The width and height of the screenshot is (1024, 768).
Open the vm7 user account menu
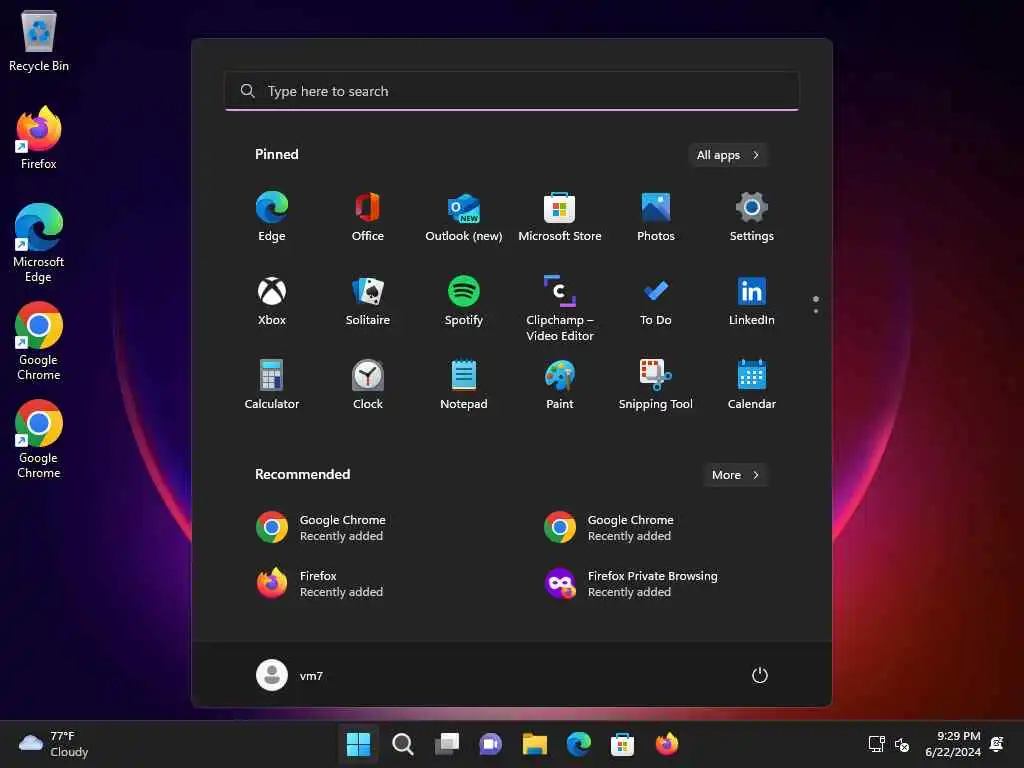(289, 675)
